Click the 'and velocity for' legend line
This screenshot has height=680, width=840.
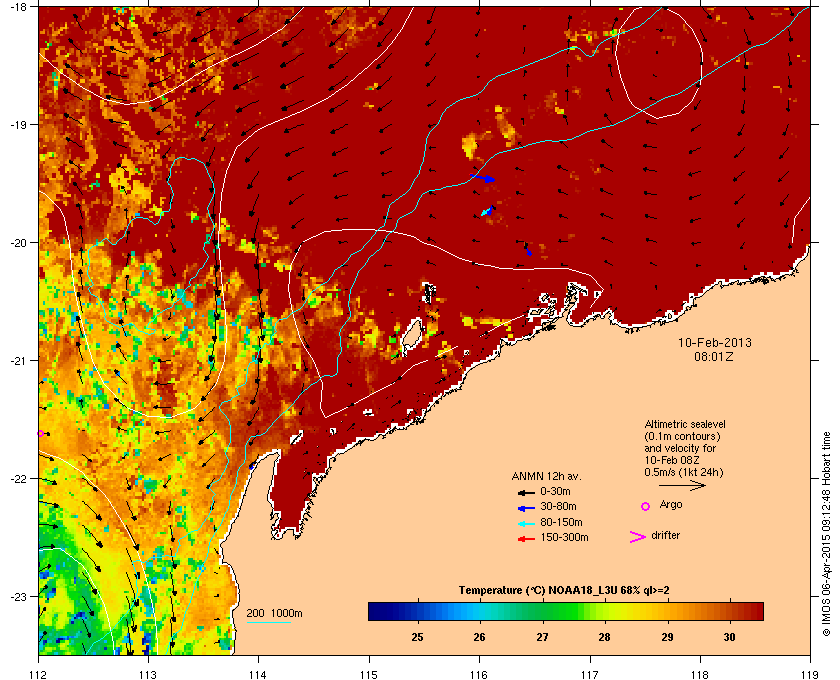[680, 449]
